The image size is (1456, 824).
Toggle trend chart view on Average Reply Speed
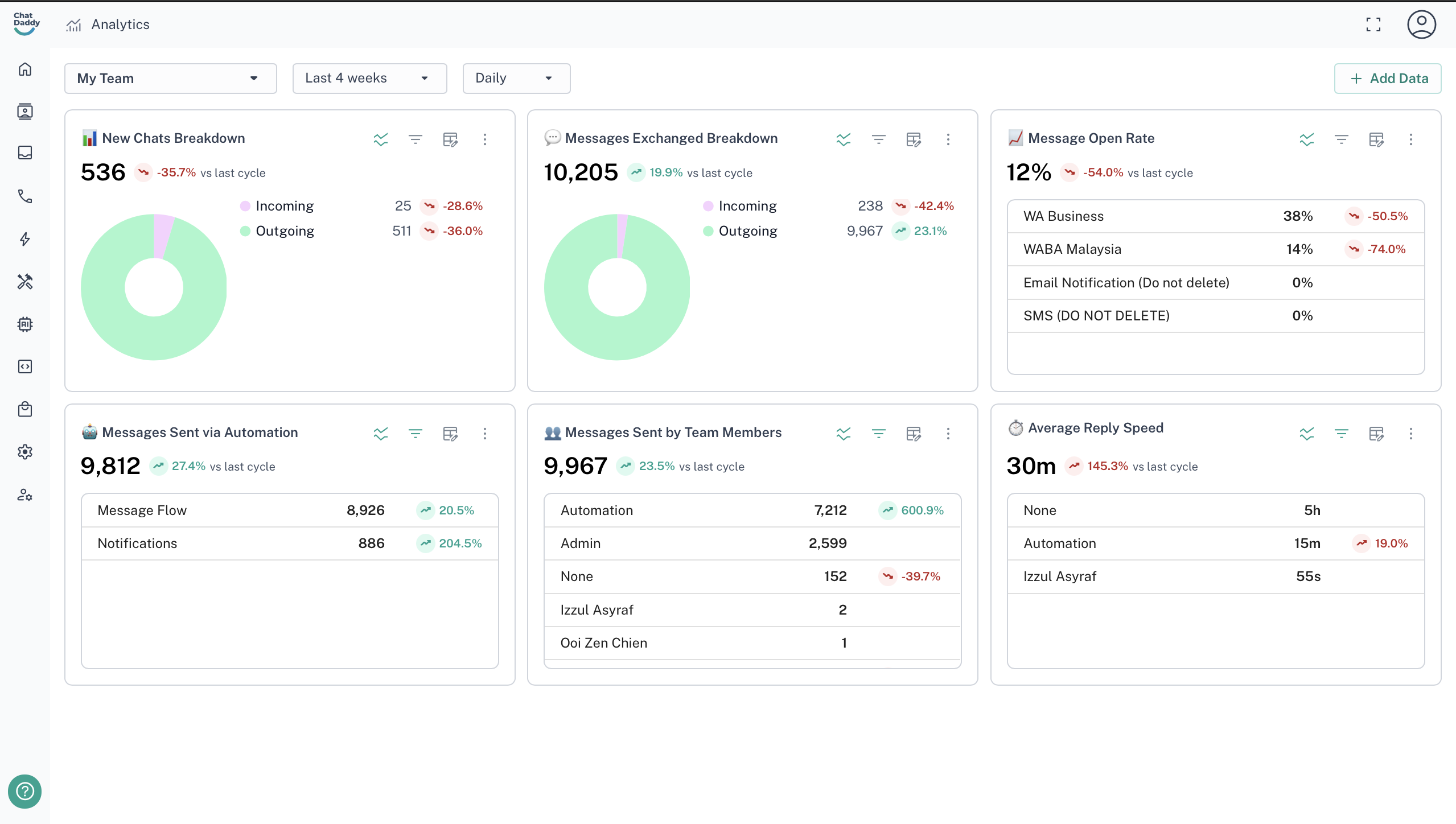click(x=1307, y=434)
